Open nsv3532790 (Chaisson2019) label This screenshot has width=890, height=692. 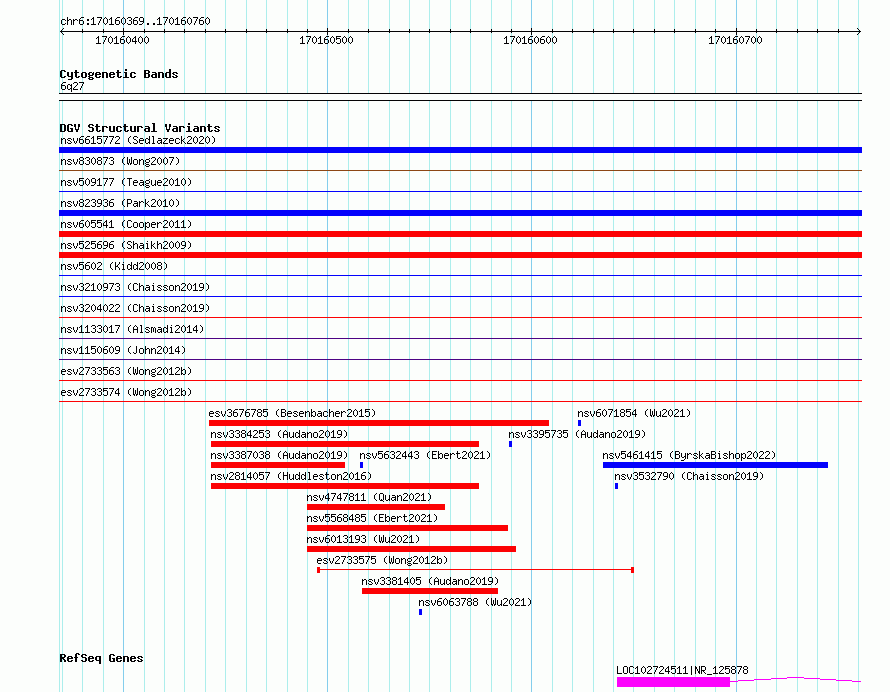tap(689, 476)
